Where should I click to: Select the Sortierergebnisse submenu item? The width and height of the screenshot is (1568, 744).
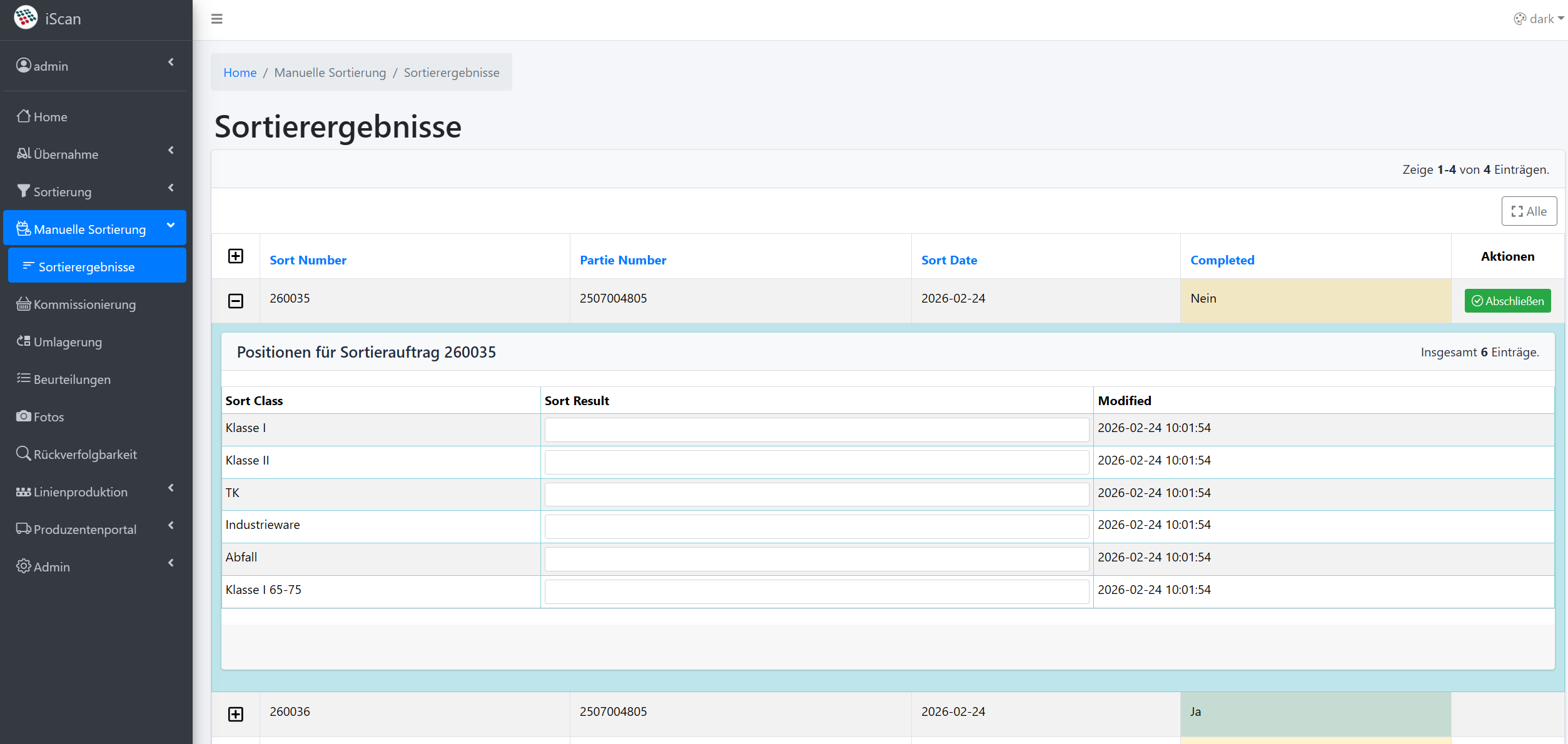(x=86, y=266)
